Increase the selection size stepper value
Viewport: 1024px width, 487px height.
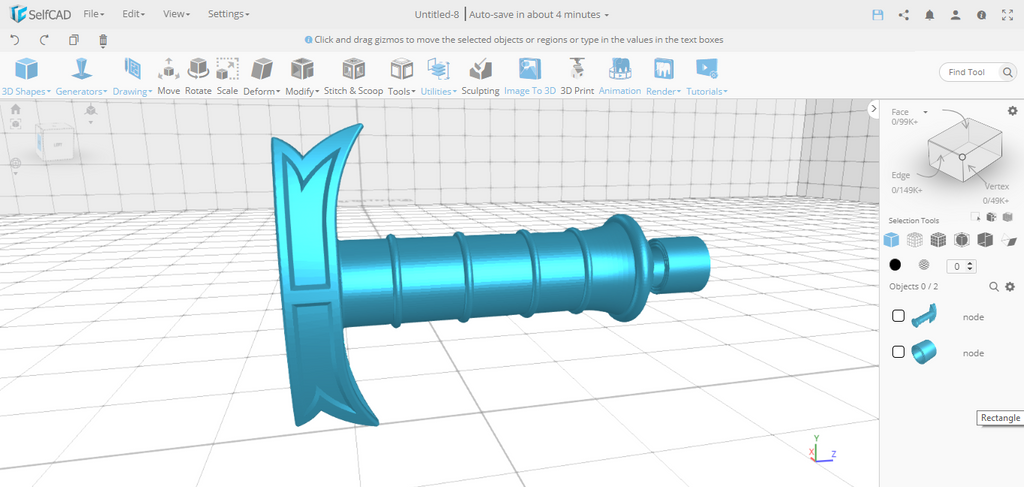[970, 263]
